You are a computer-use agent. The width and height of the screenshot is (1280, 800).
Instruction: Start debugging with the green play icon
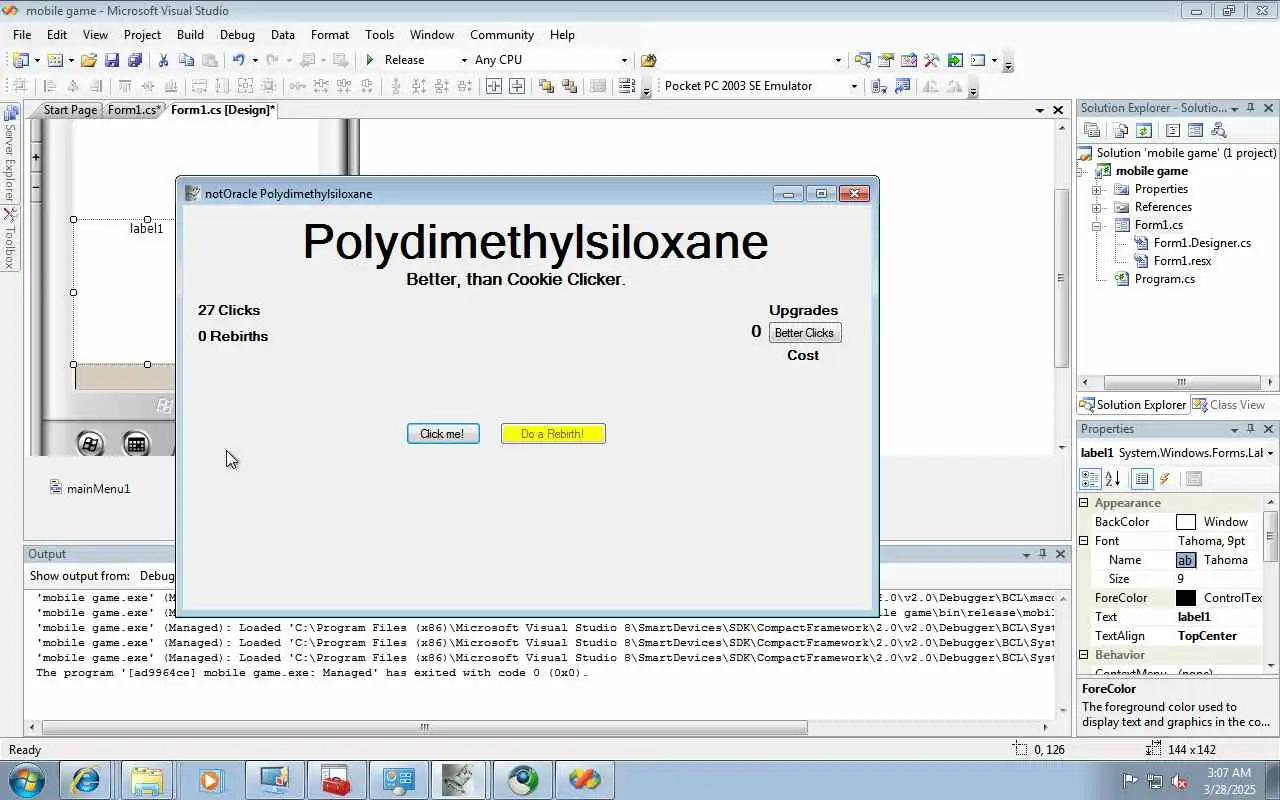coord(370,60)
